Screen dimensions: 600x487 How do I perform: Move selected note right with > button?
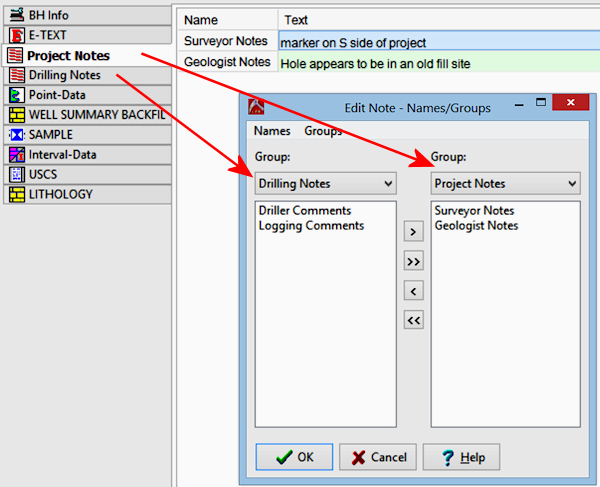pos(413,233)
